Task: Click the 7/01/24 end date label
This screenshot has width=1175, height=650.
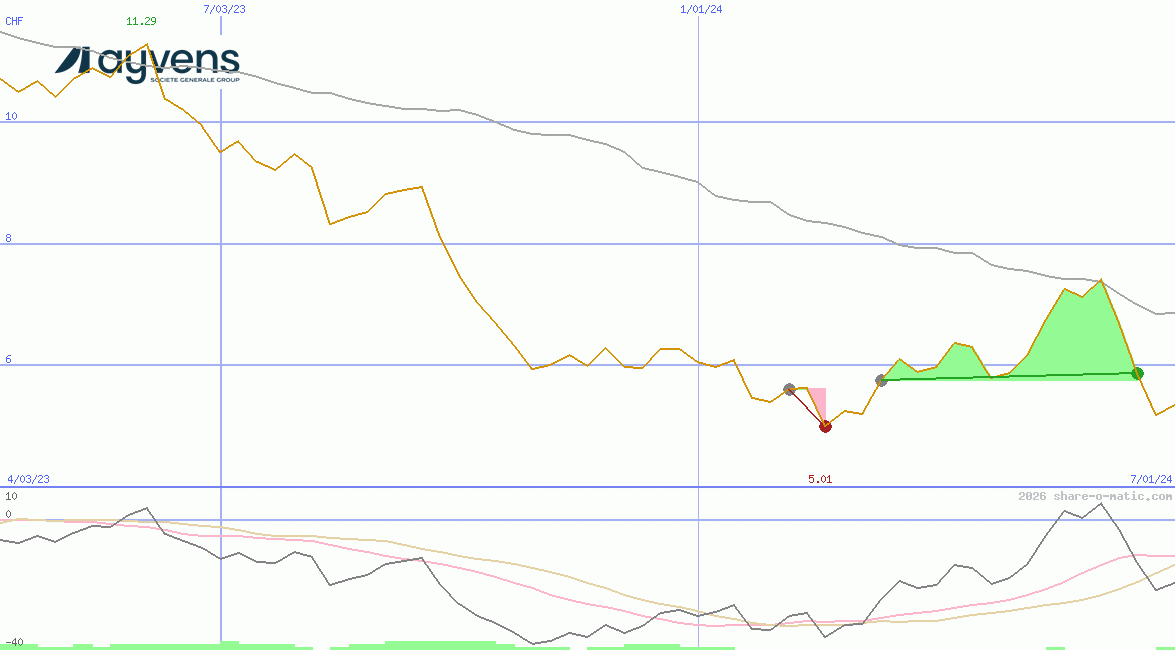Action: 1150,480
